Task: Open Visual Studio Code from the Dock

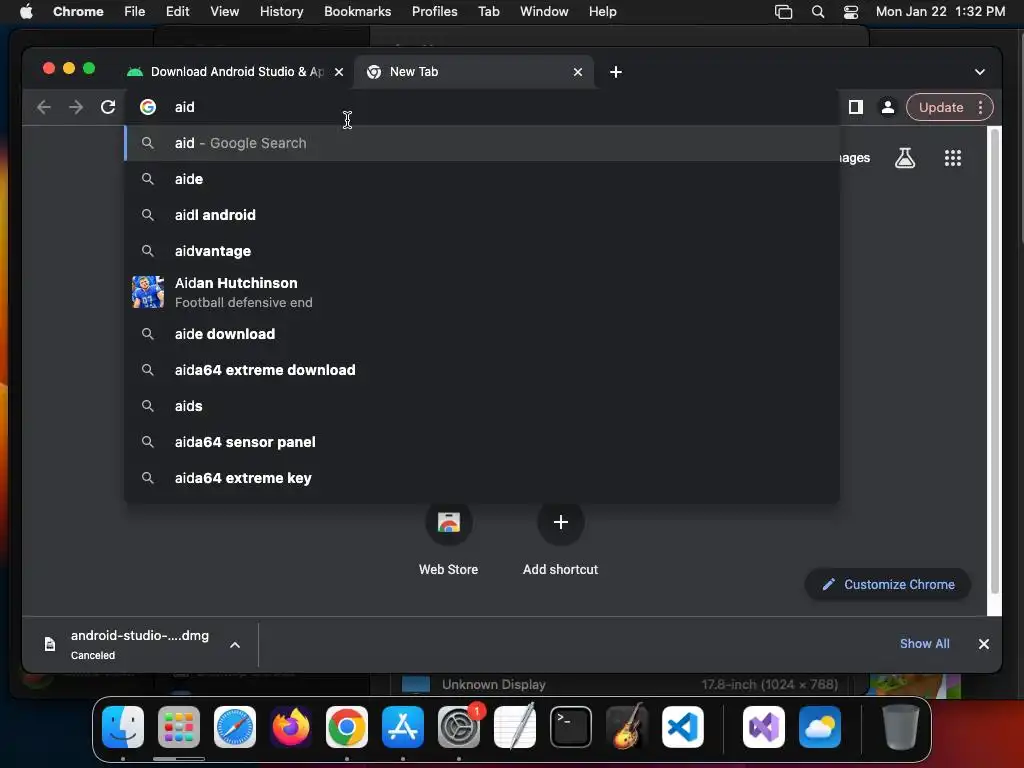Action: pos(682,727)
